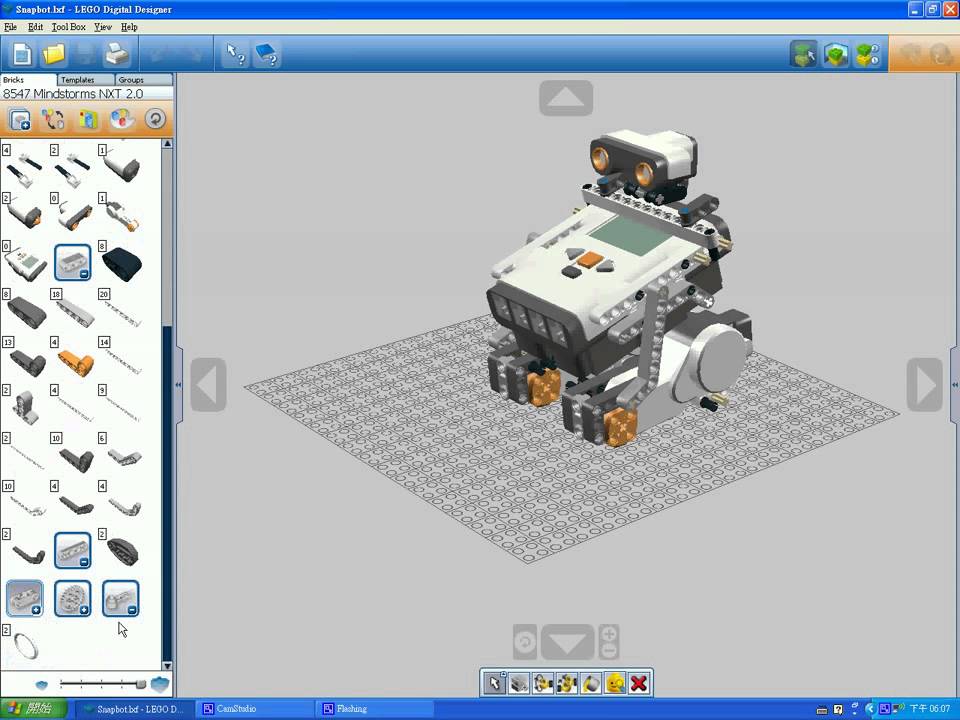Switch to Flashing window in taskbar

tap(375, 709)
